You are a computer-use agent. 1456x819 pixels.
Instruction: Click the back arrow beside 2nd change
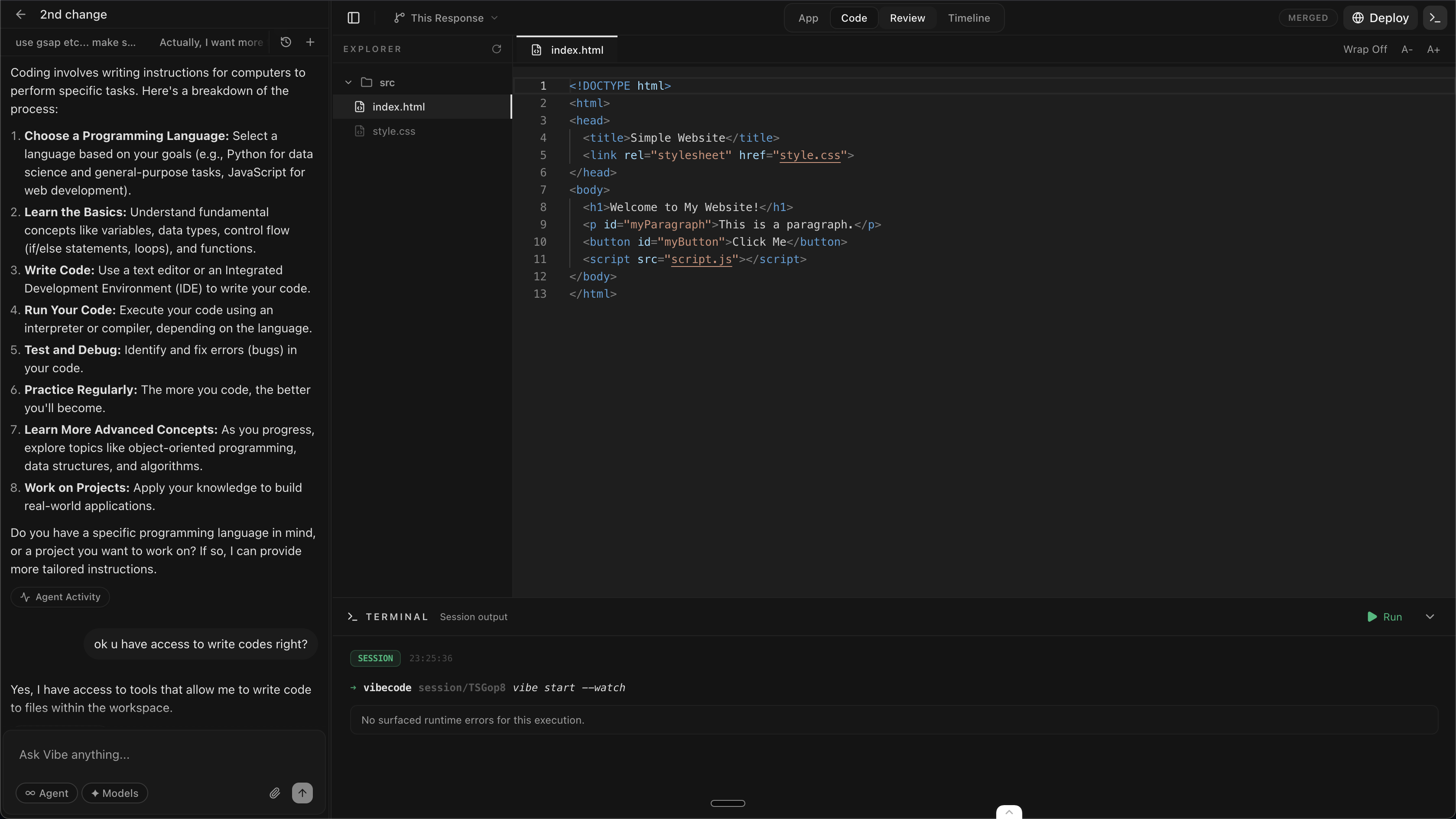coord(20,15)
